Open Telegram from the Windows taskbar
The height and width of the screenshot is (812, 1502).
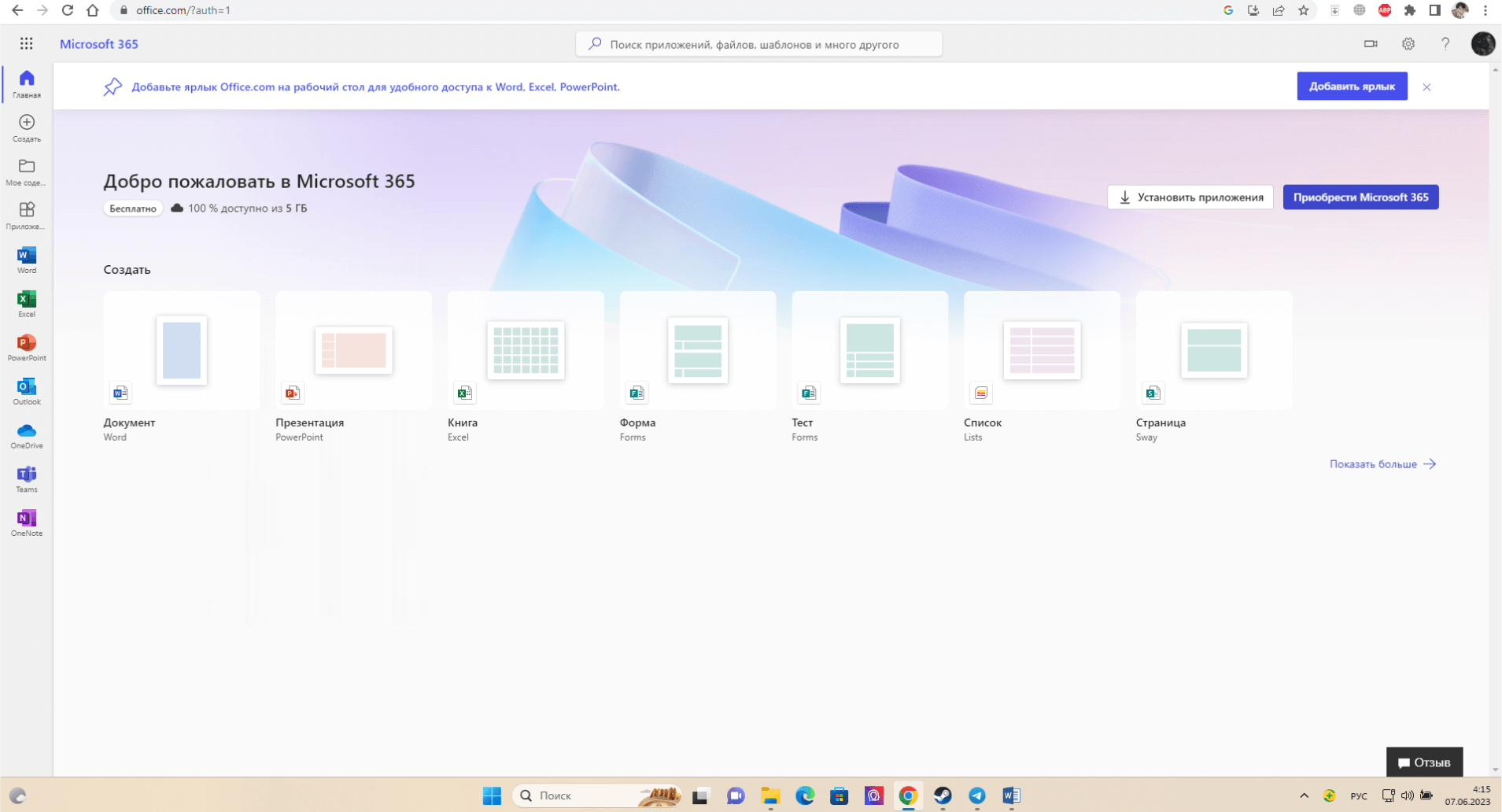[x=976, y=795]
